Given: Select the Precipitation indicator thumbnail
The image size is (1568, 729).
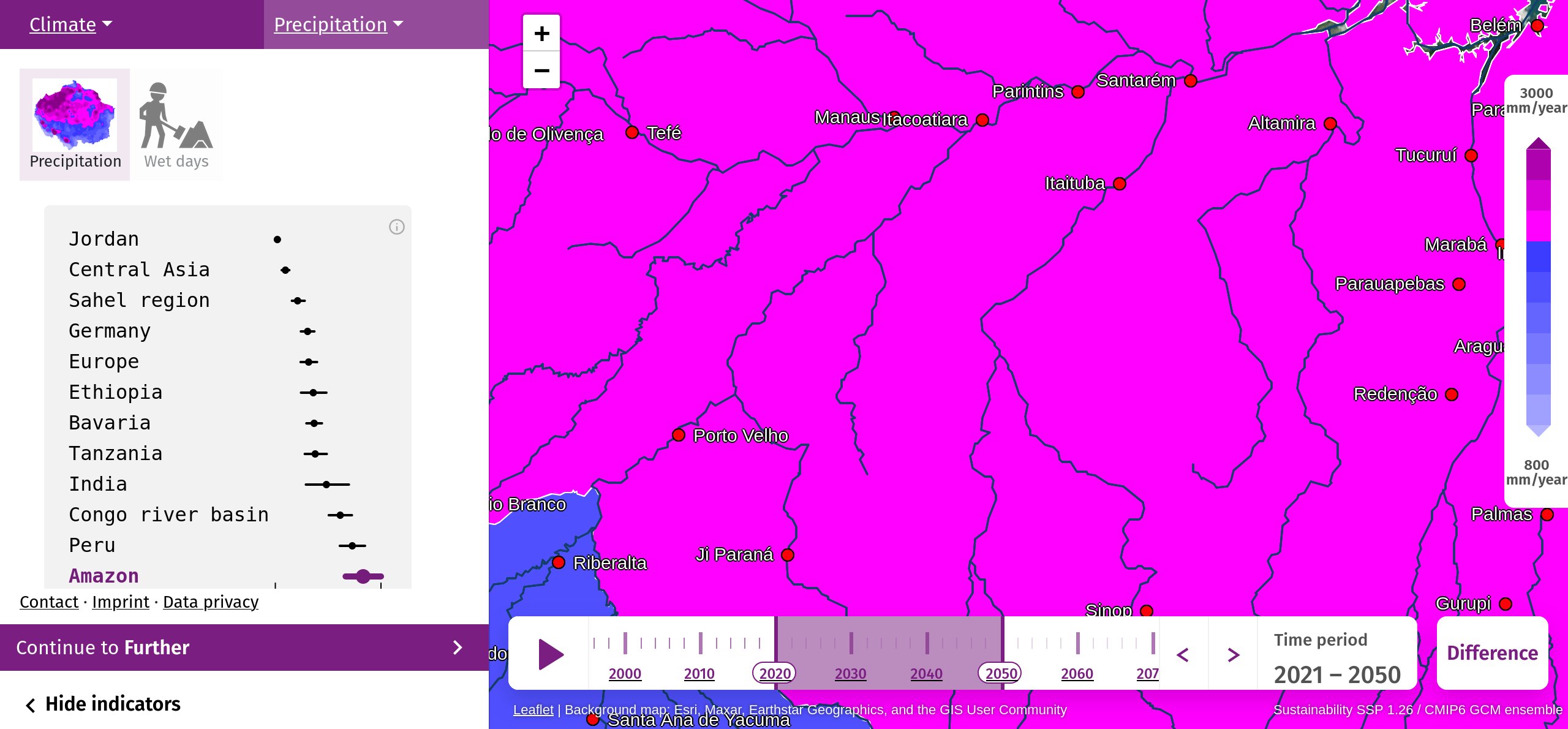Looking at the screenshot, I should [x=75, y=125].
